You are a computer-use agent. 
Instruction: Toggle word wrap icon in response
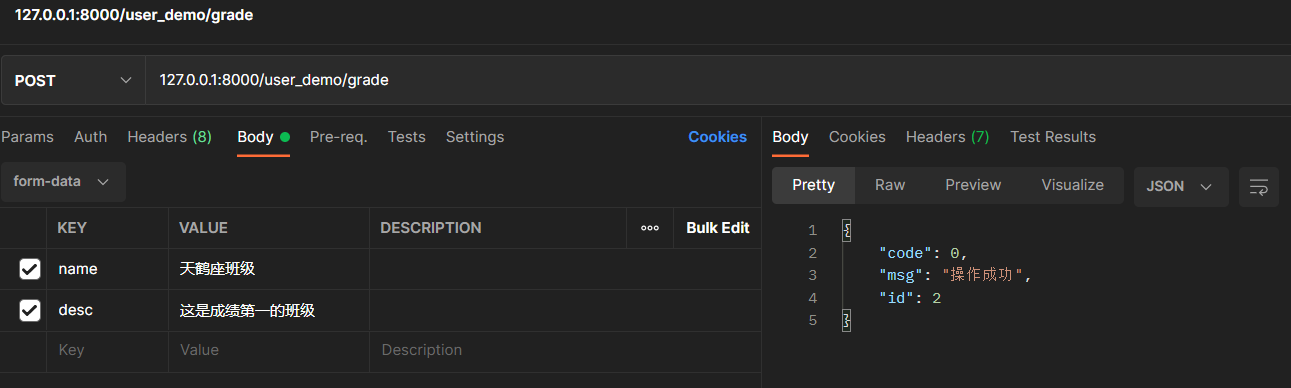1259,187
